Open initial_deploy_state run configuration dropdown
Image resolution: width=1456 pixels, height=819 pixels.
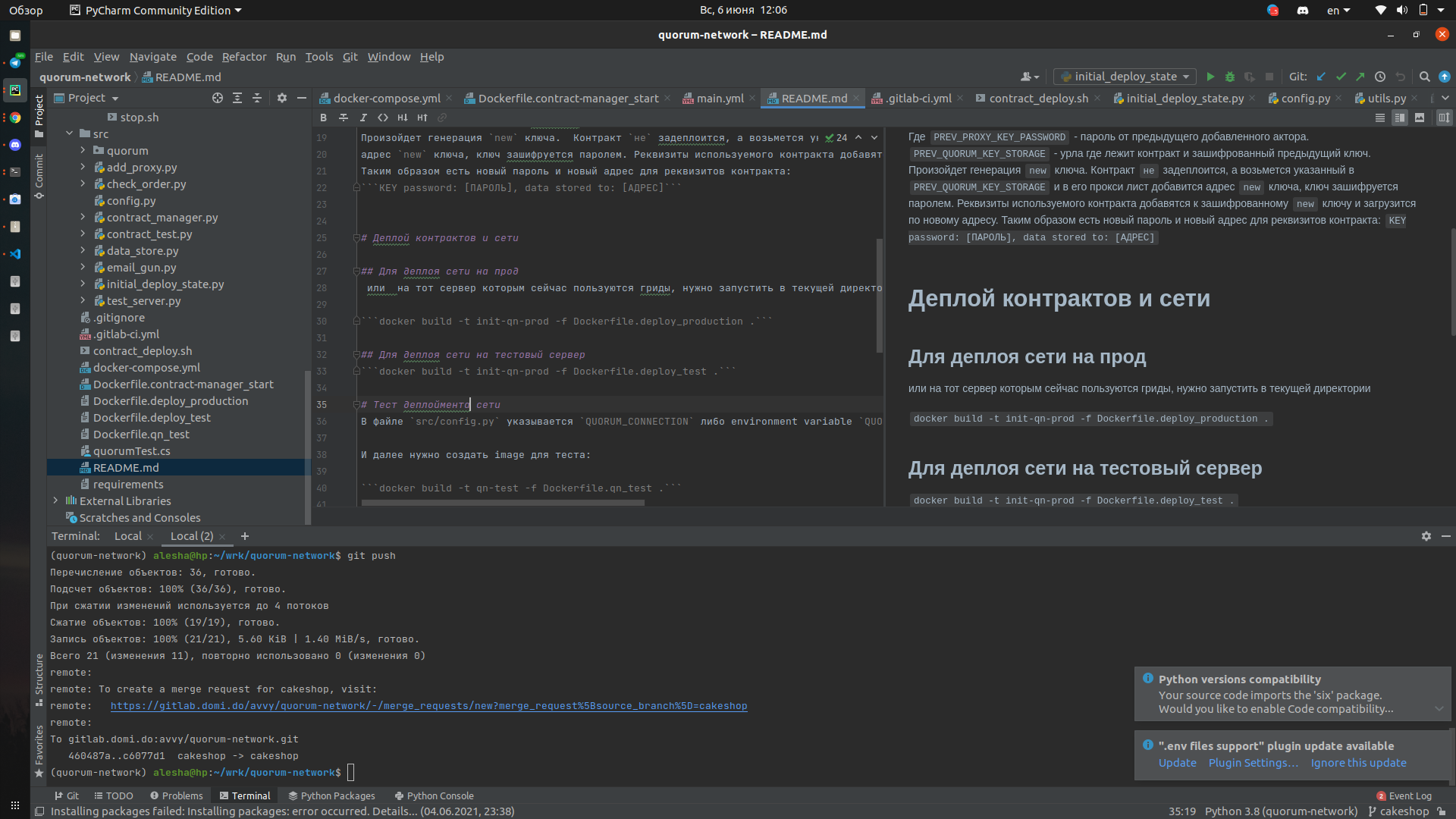tap(1125, 77)
